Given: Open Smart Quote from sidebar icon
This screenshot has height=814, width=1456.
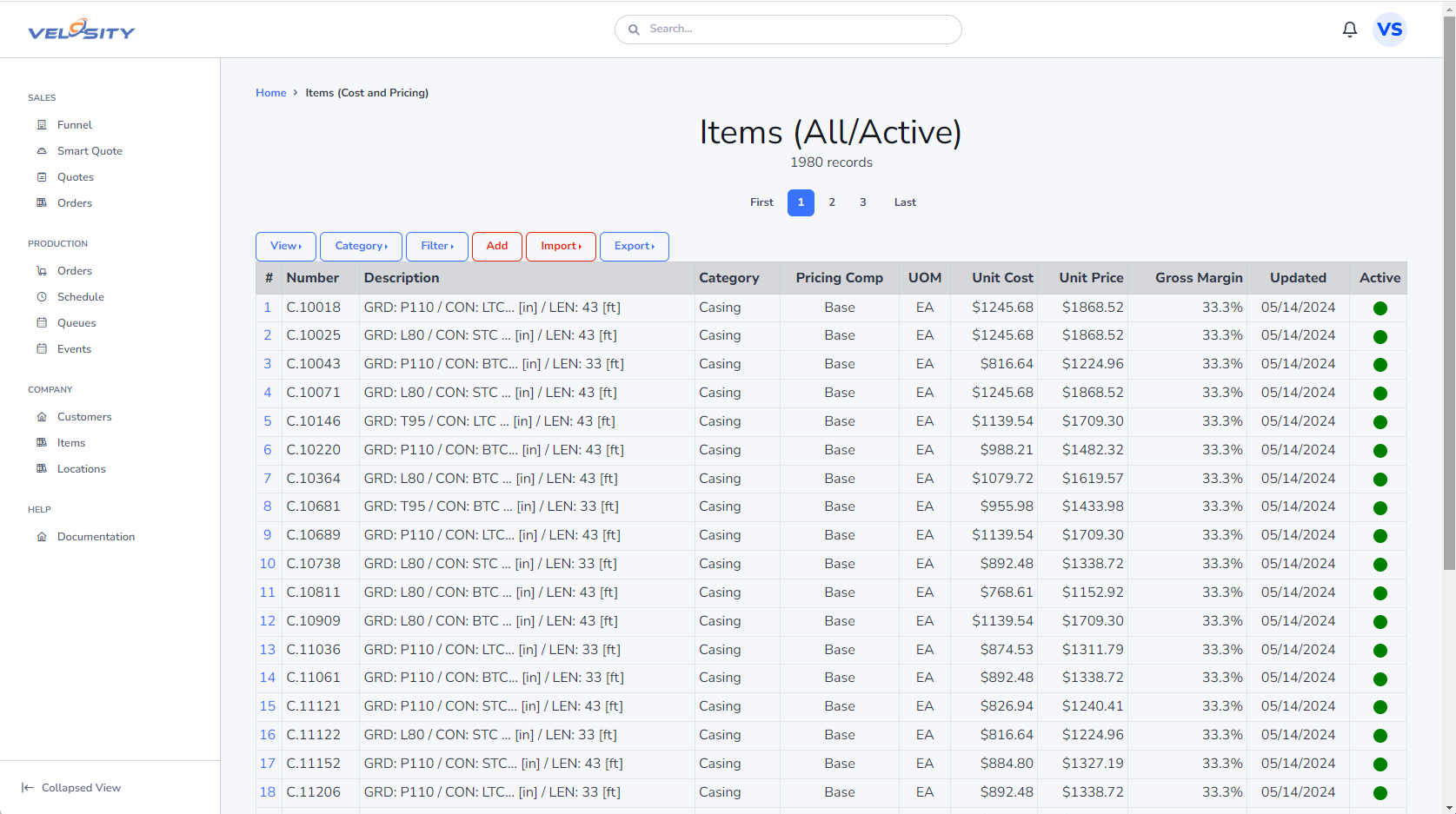Looking at the screenshot, I should coord(42,151).
